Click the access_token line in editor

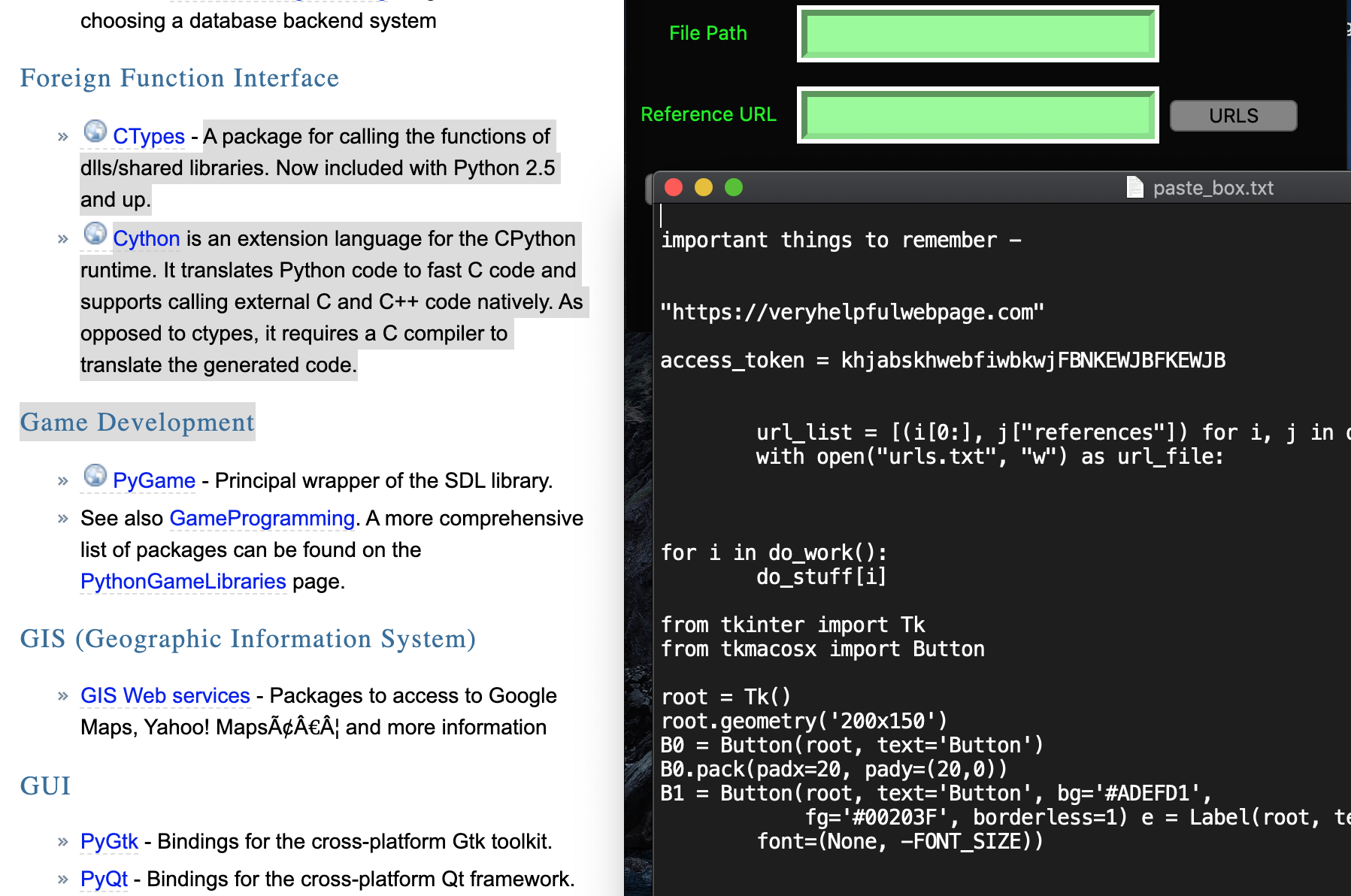(x=943, y=361)
